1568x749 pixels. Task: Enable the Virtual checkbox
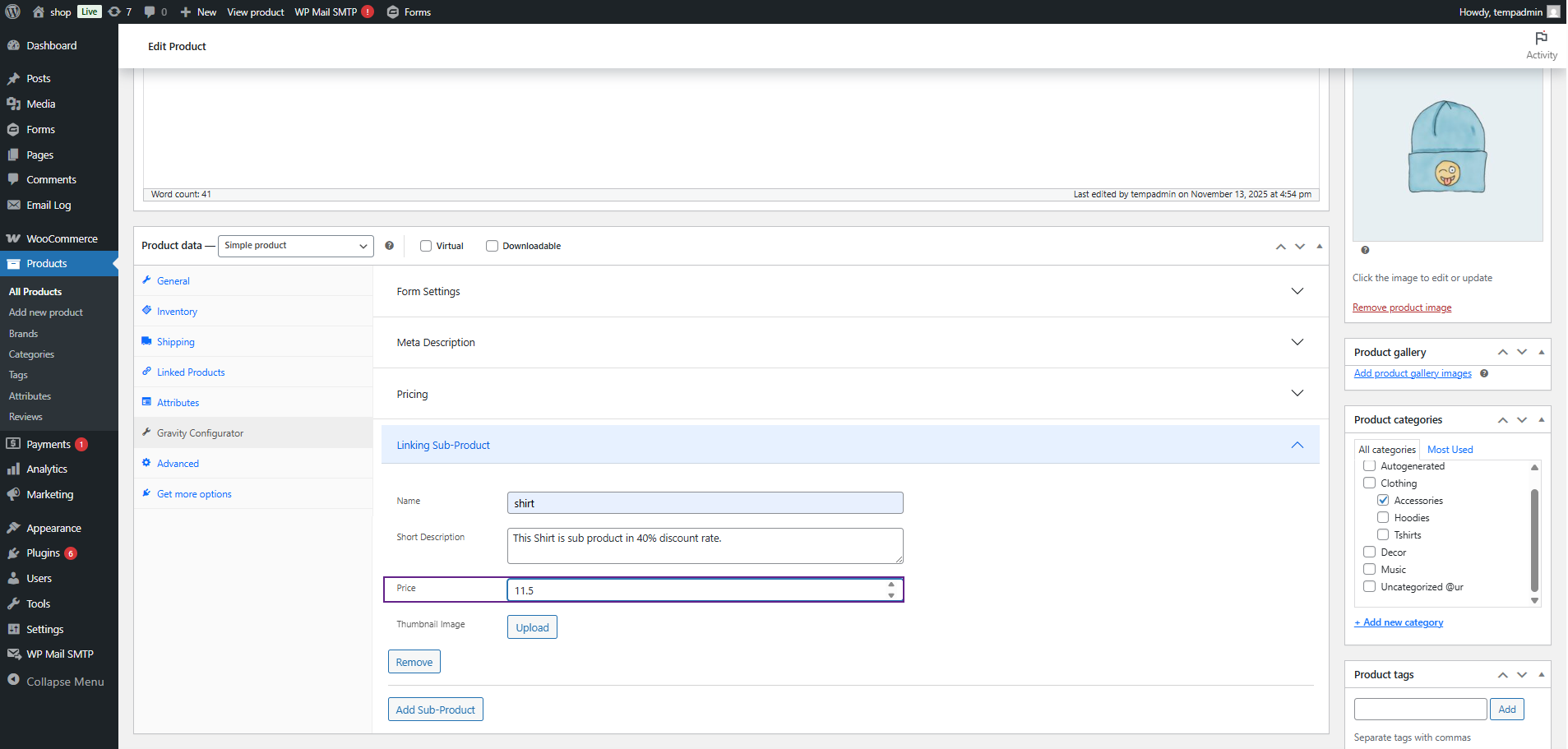[426, 246]
